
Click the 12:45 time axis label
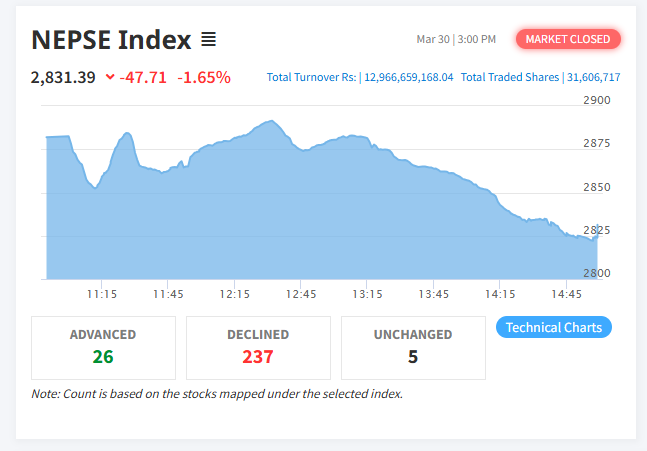coord(301,294)
